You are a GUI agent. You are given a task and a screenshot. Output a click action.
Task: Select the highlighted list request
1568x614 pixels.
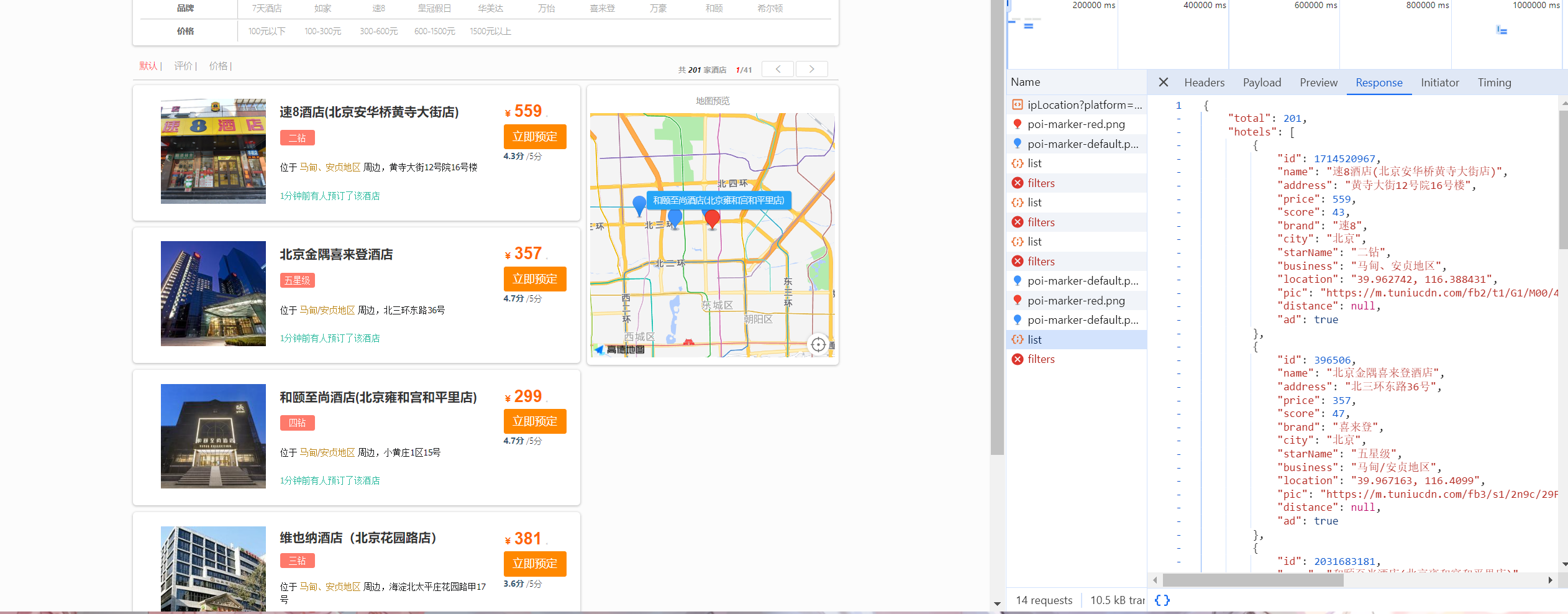click(x=1077, y=339)
